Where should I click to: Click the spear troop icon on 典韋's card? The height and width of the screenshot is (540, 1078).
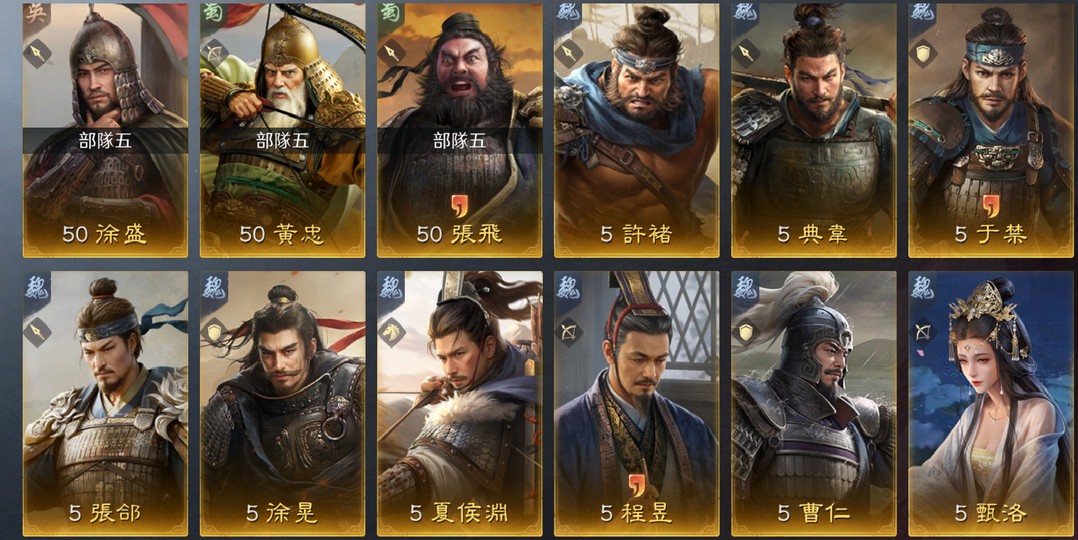pos(745,53)
